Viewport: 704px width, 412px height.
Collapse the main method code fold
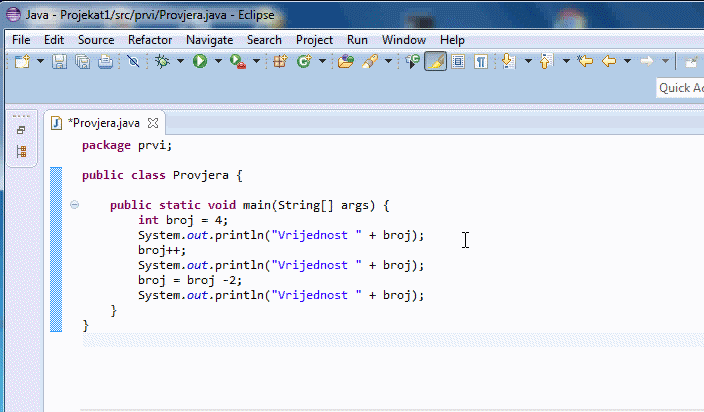(75, 205)
